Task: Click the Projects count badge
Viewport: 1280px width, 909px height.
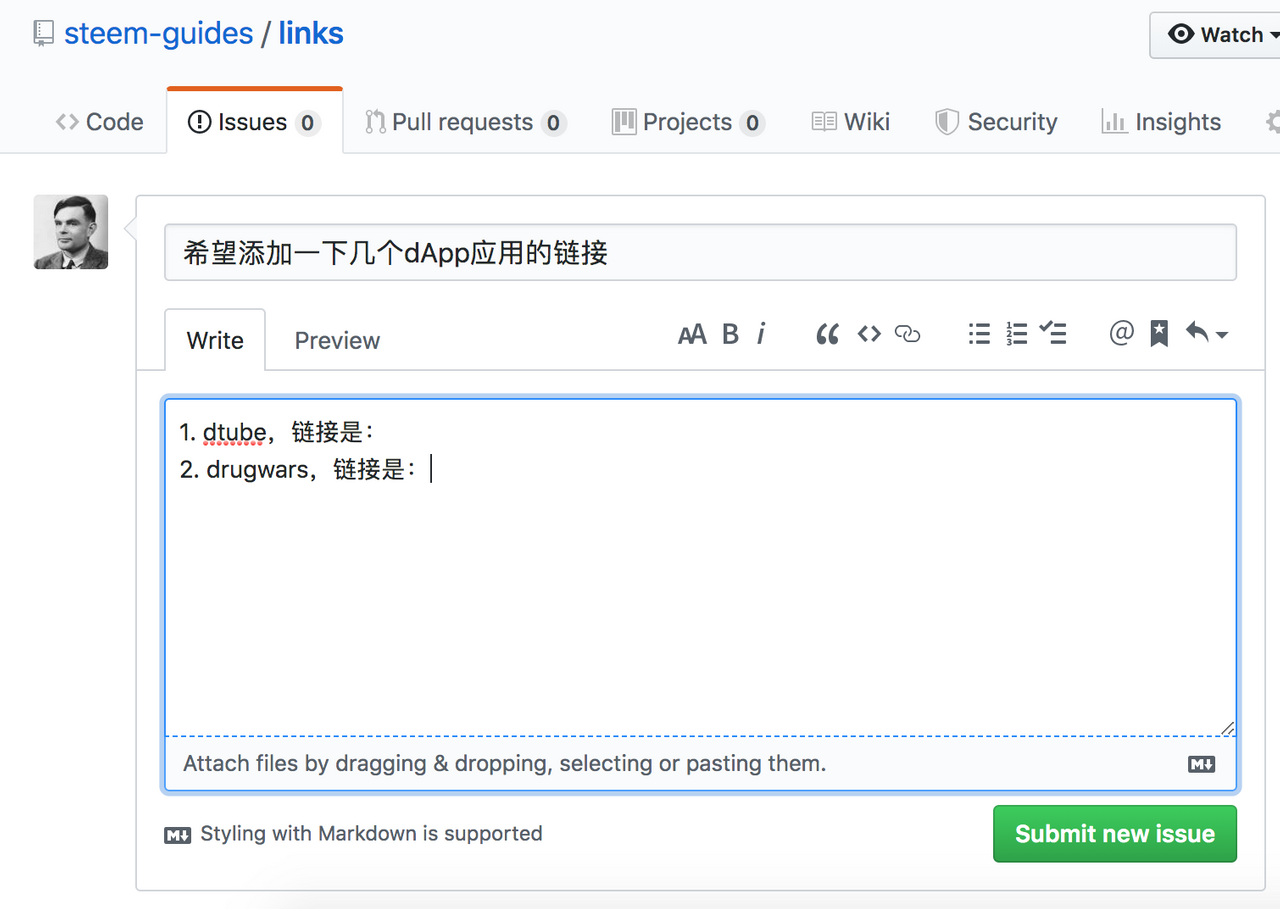Action: [752, 123]
